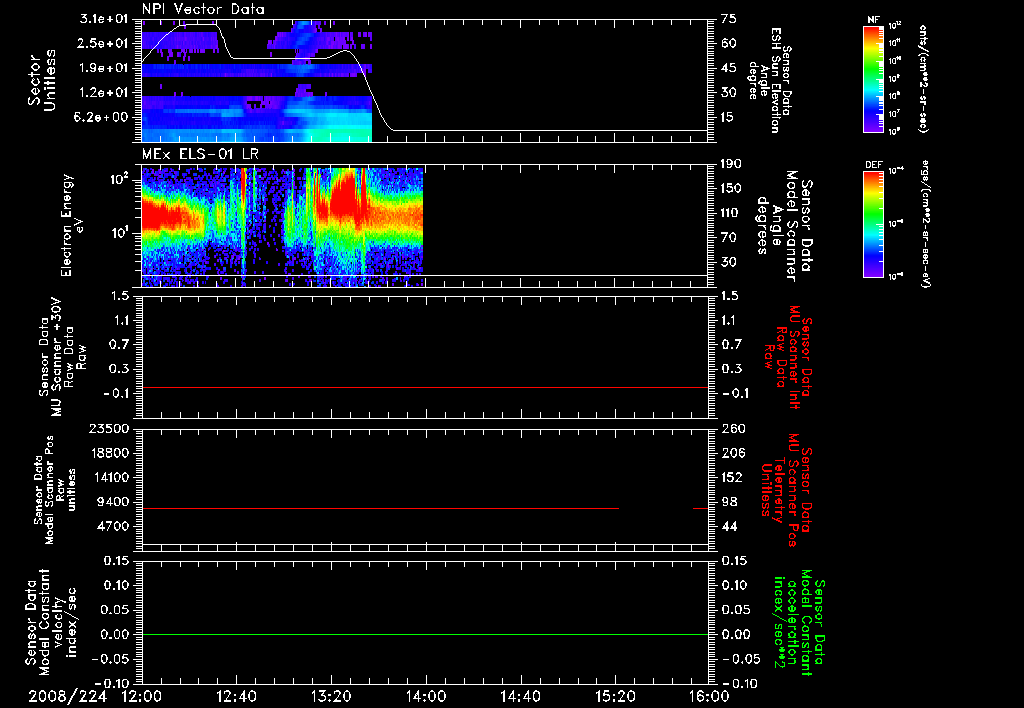1024x708 pixels.
Task: Click the 'NPI Vector Data' panel title
Action: pyautogui.click(x=203, y=9)
